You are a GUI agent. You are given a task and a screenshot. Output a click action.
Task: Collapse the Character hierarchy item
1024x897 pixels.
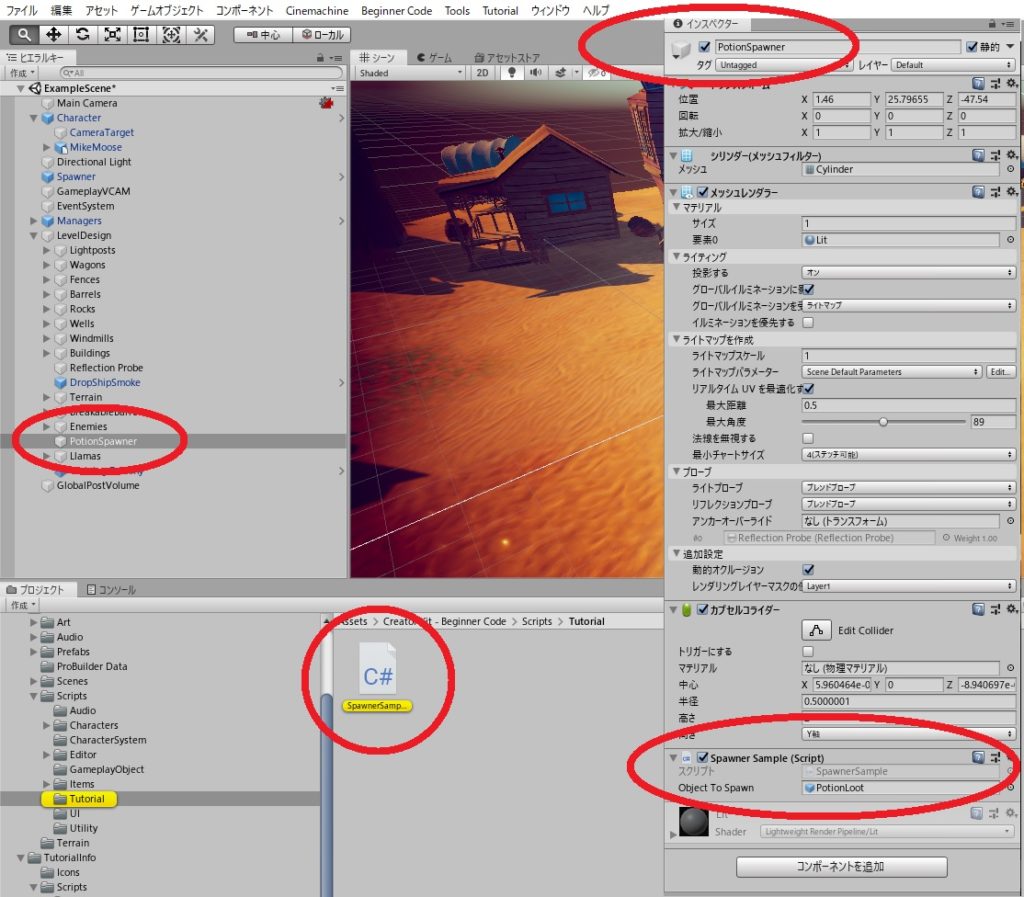33,118
